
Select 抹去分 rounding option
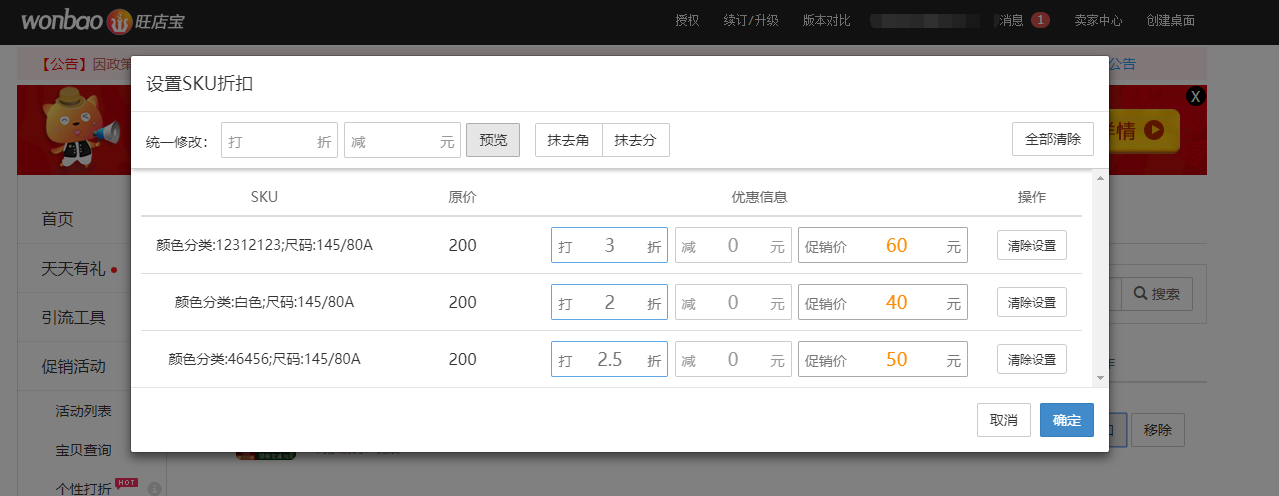635,140
